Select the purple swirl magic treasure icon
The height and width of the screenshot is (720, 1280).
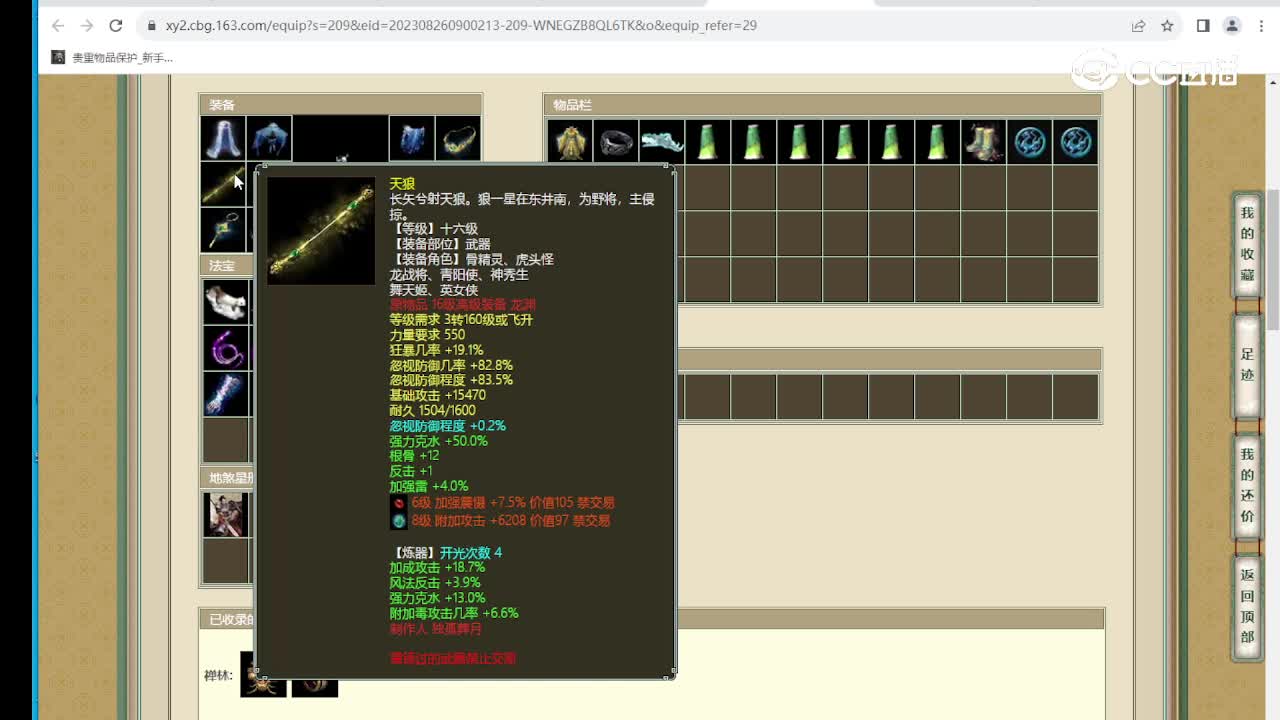[226, 348]
